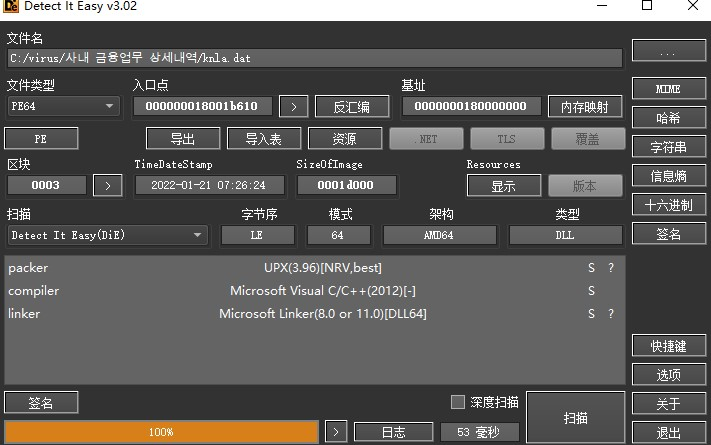Click the LE endianness button
Viewport: 711px width, 445px height.
pos(258,235)
